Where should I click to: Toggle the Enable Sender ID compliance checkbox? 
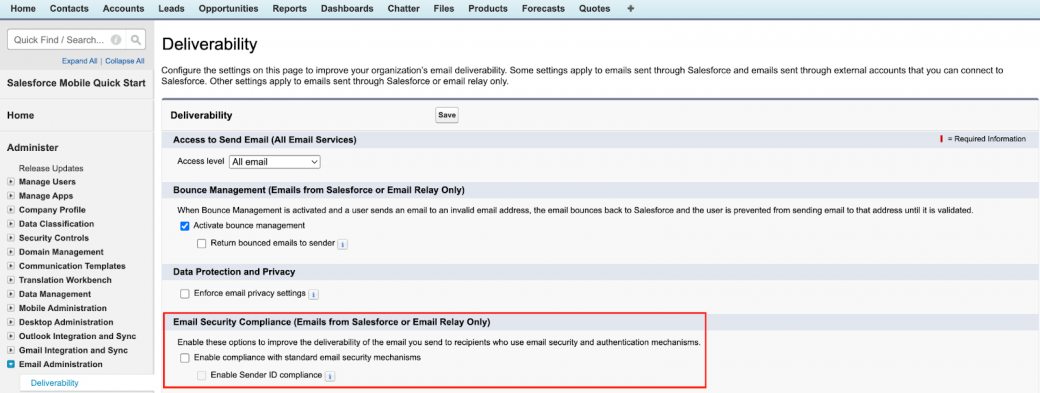(x=202, y=375)
